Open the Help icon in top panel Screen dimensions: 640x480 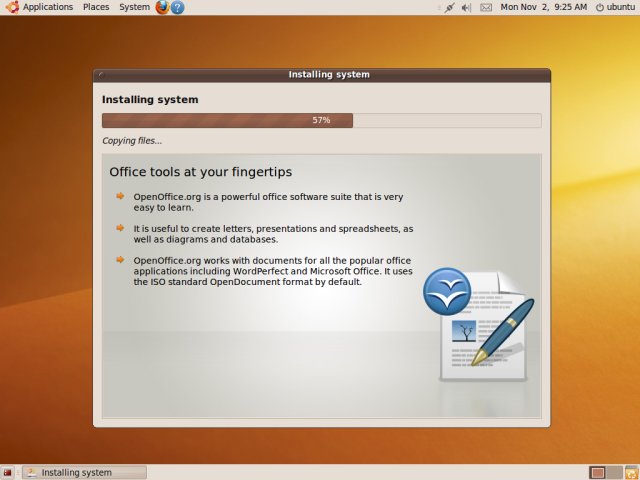click(177, 7)
